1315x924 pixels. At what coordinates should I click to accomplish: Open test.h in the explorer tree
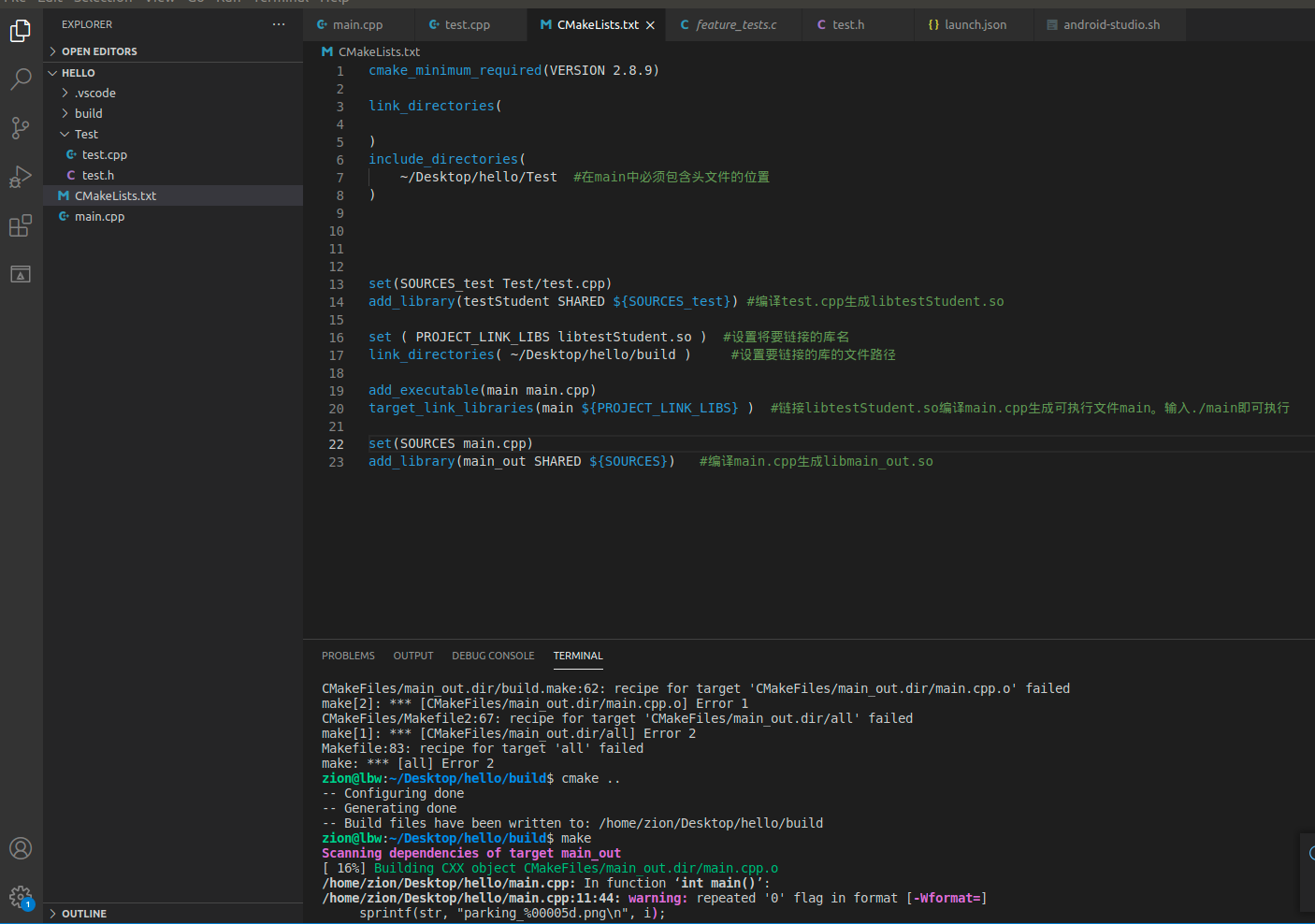coord(173,175)
